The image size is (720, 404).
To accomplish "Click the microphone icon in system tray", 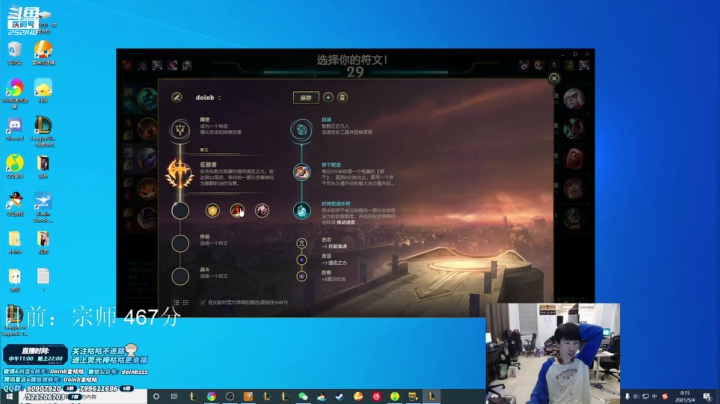I will [627, 396].
